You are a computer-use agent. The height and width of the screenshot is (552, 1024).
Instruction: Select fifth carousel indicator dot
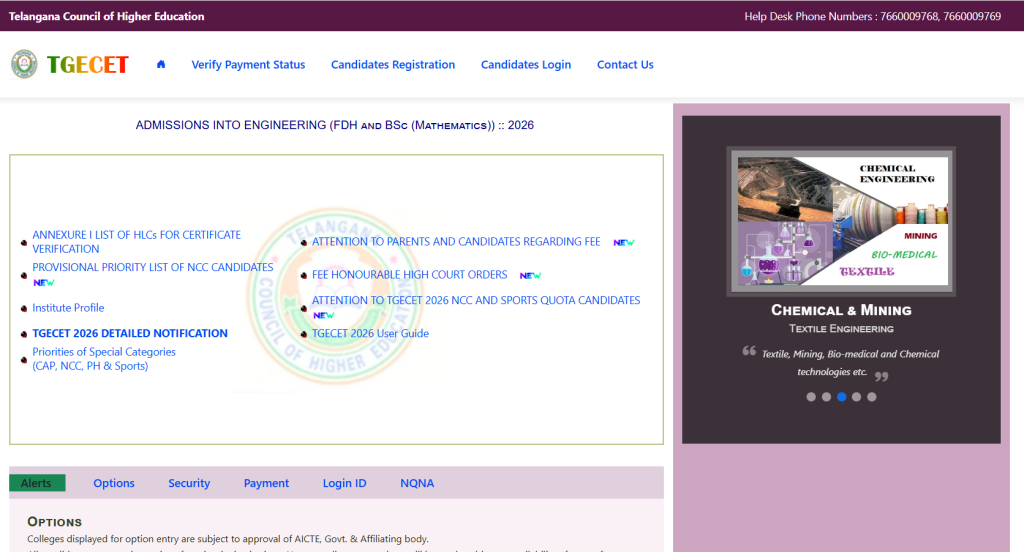pyautogui.click(x=871, y=397)
